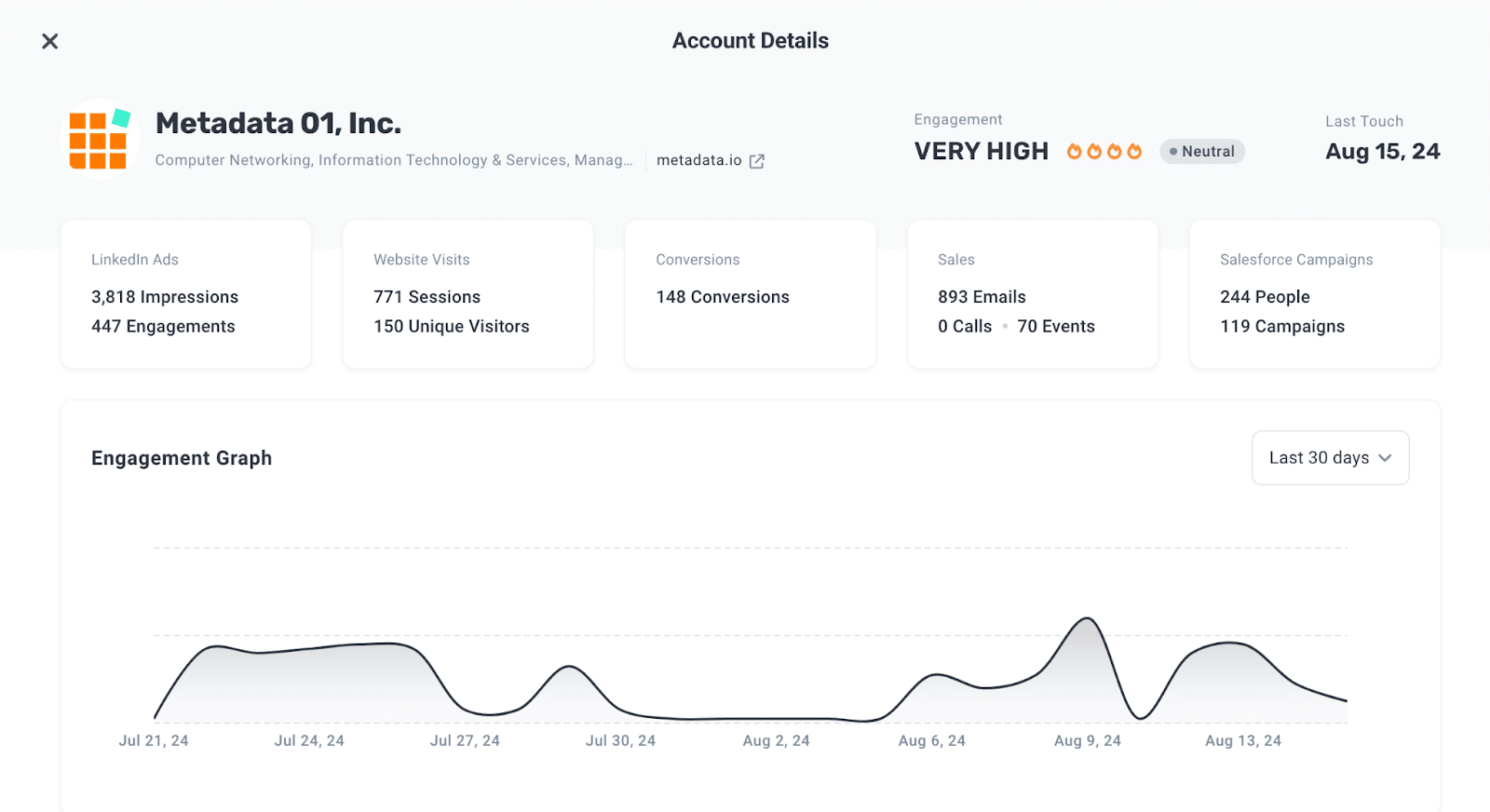Screen dimensions: 1490x812
Task: Open the Last 30 days dropdown
Action: tap(1330, 458)
